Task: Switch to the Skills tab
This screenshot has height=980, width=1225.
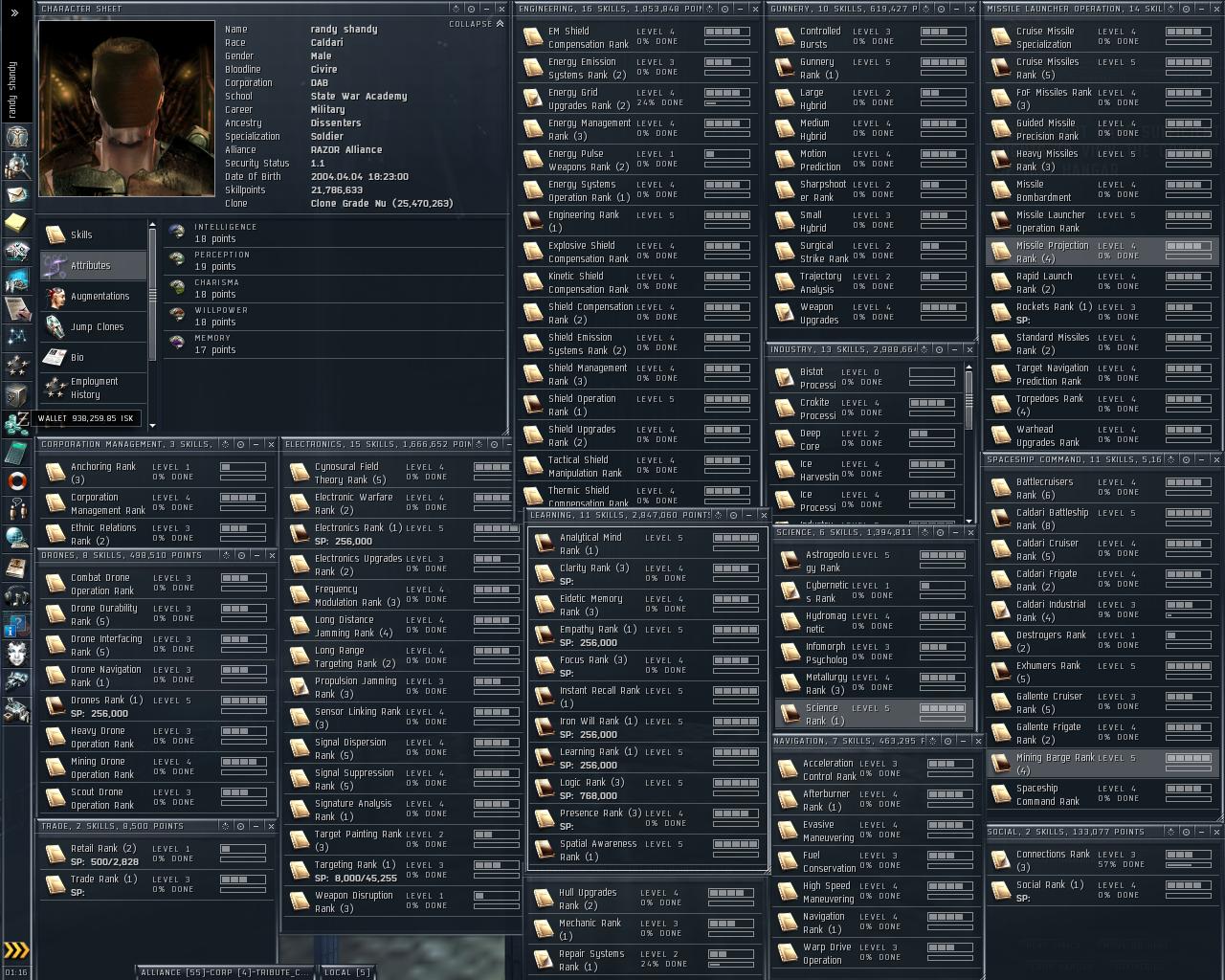Action: [x=93, y=234]
